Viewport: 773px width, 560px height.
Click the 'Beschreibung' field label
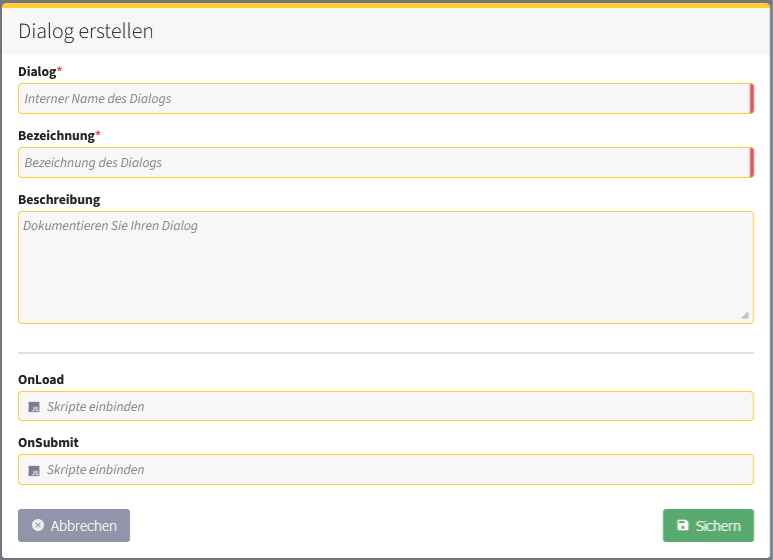tap(59, 199)
